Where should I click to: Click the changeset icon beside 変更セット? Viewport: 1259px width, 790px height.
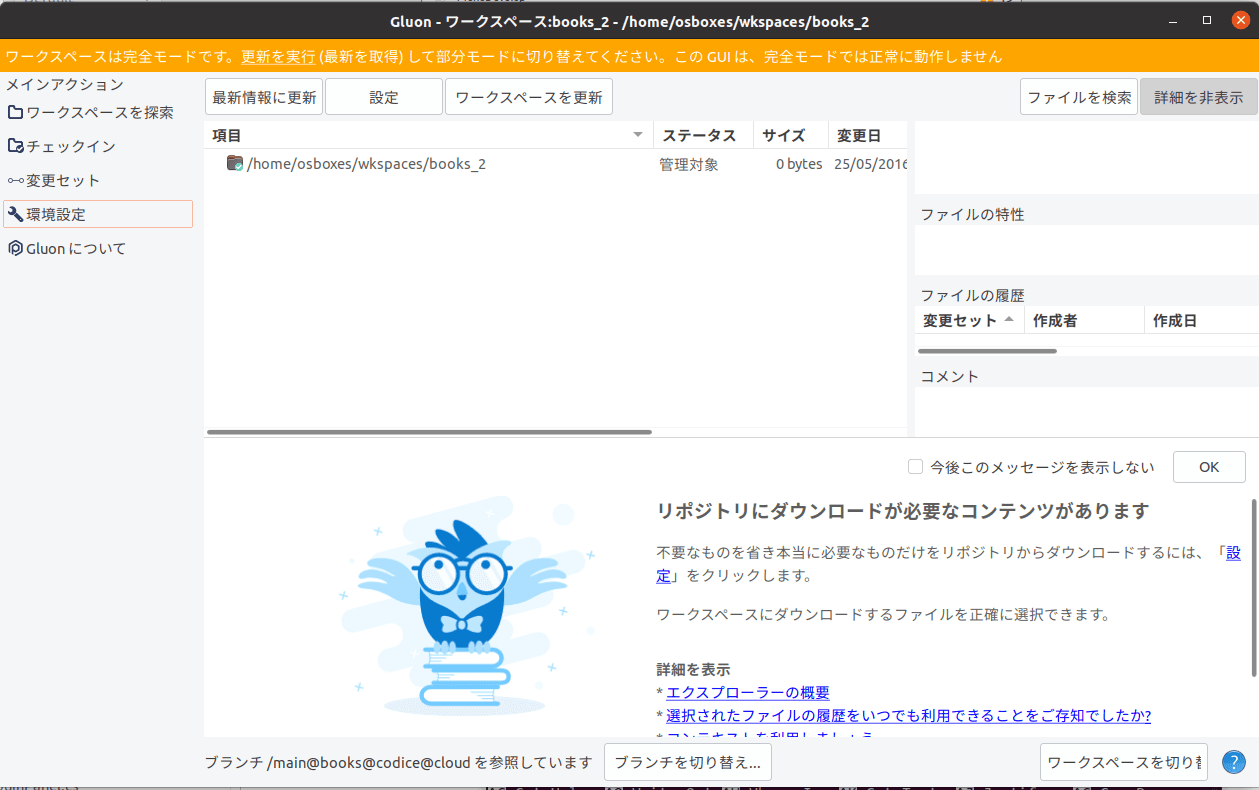pyautogui.click(x=15, y=180)
